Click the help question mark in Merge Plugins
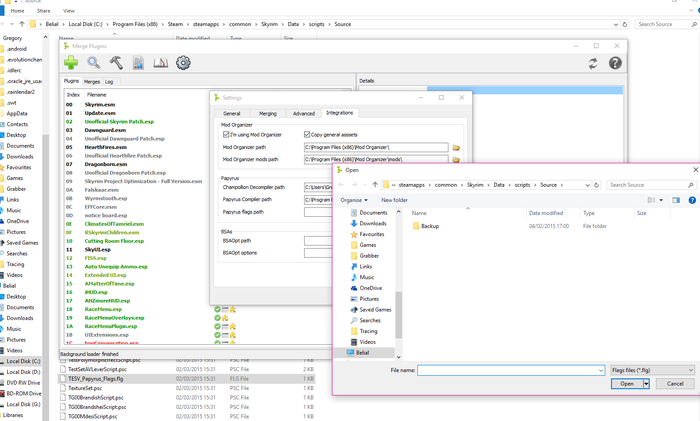This screenshot has width=700, height=421. [615, 63]
